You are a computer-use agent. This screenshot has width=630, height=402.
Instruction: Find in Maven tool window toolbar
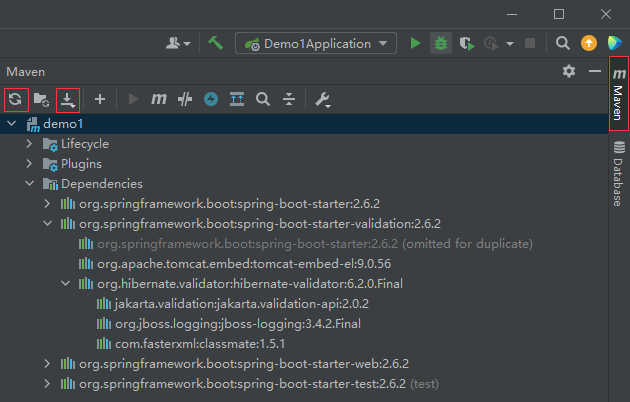[263, 99]
